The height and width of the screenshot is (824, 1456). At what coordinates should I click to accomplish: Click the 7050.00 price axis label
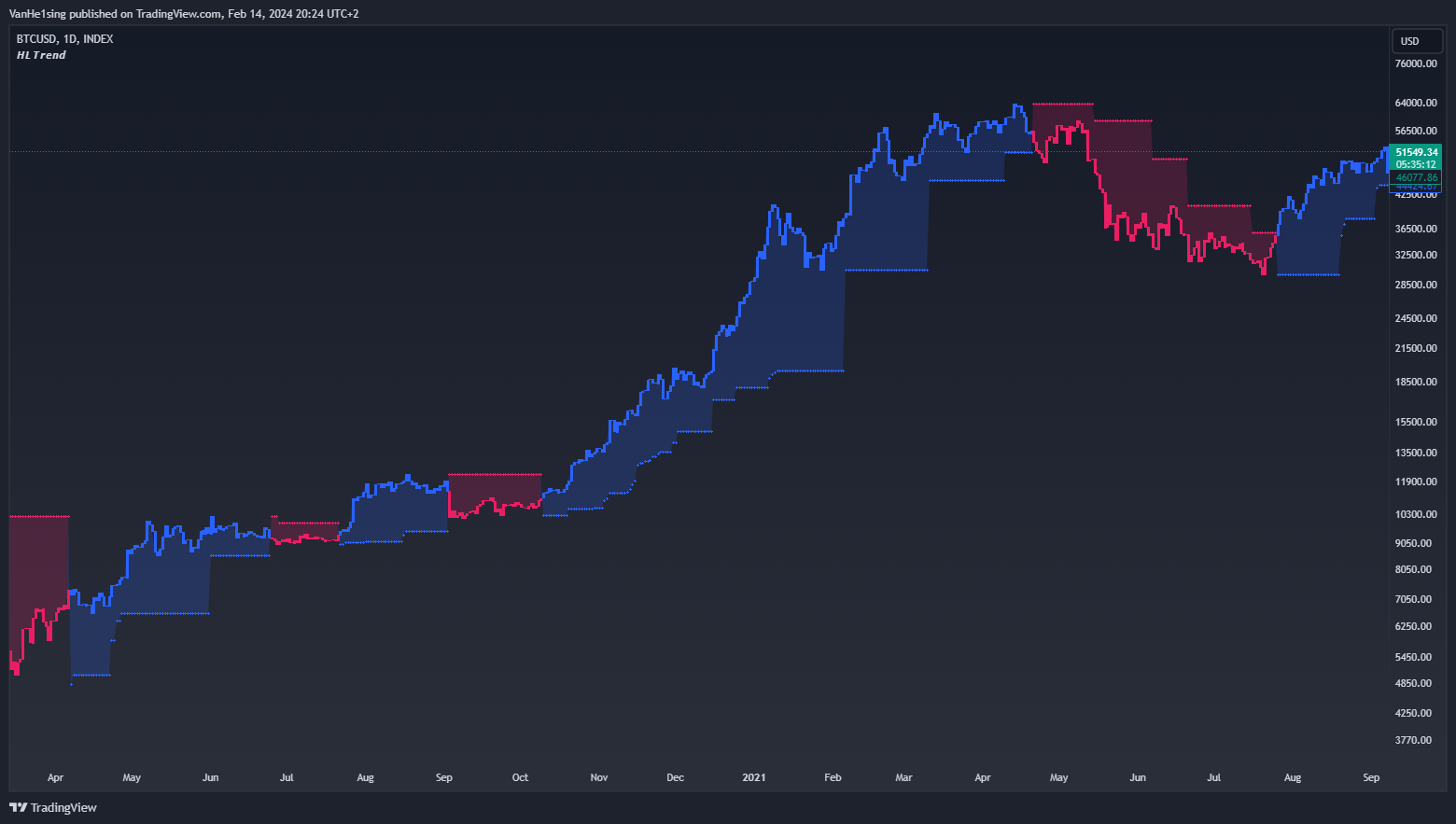point(1413,599)
